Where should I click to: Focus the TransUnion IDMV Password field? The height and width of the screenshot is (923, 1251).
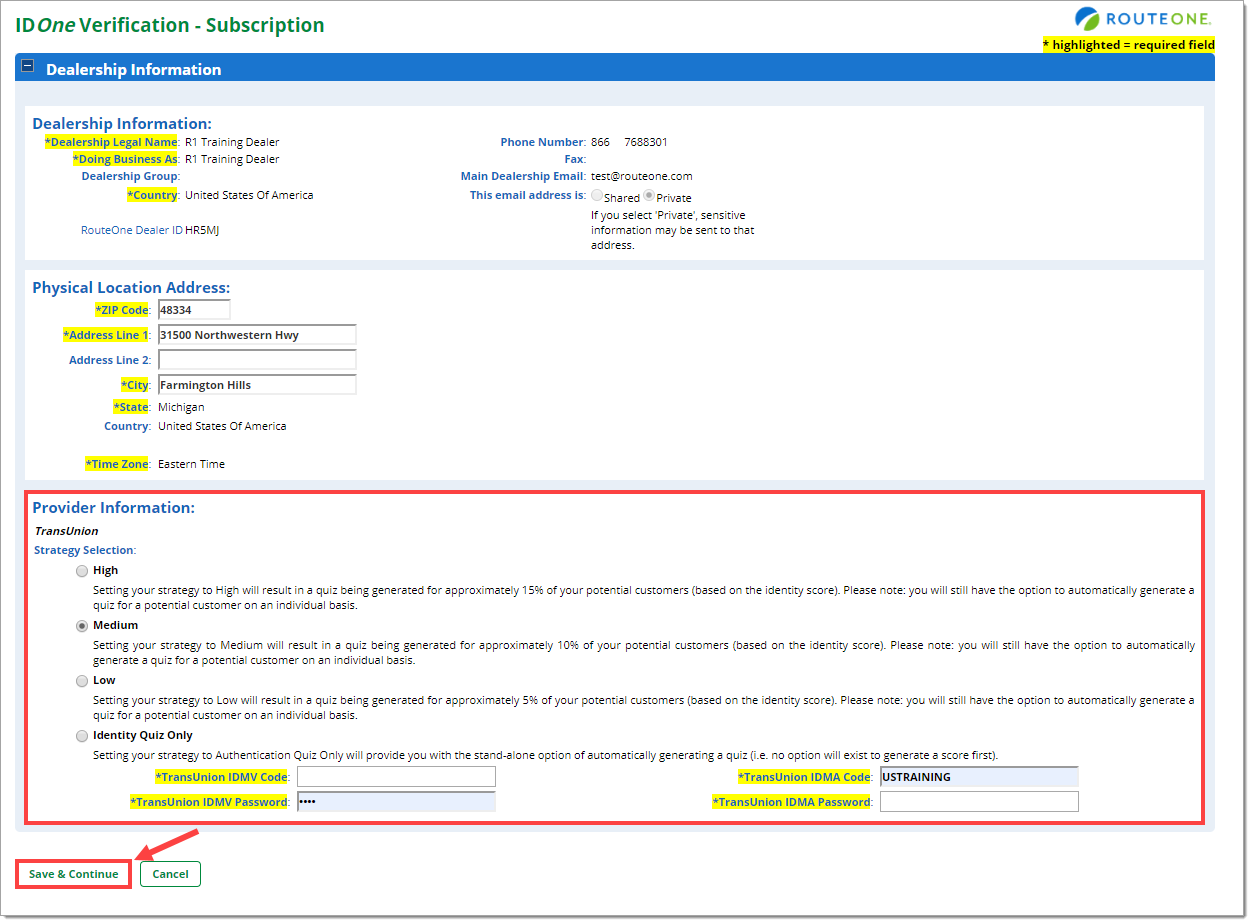[x=396, y=802]
